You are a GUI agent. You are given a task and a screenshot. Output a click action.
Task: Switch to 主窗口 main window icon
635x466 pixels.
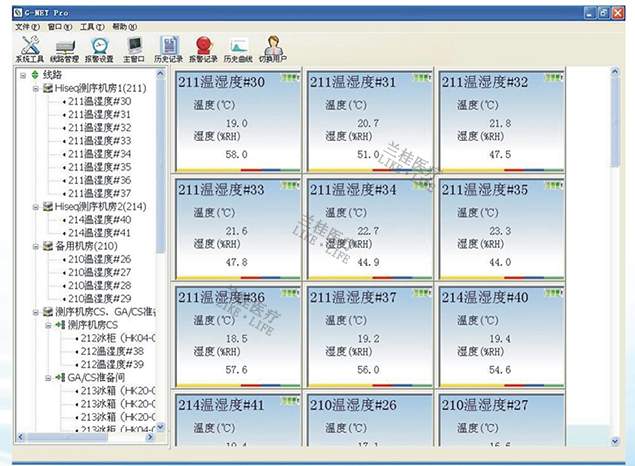tap(134, 48)
